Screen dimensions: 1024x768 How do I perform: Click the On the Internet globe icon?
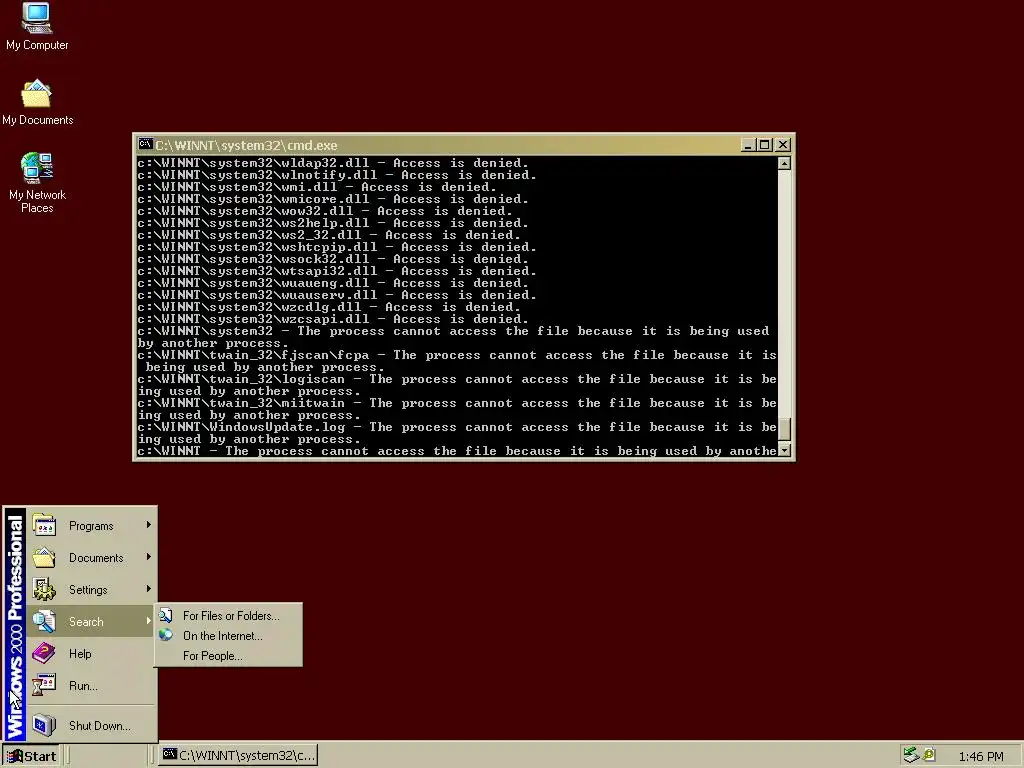[x=166, y=635]
